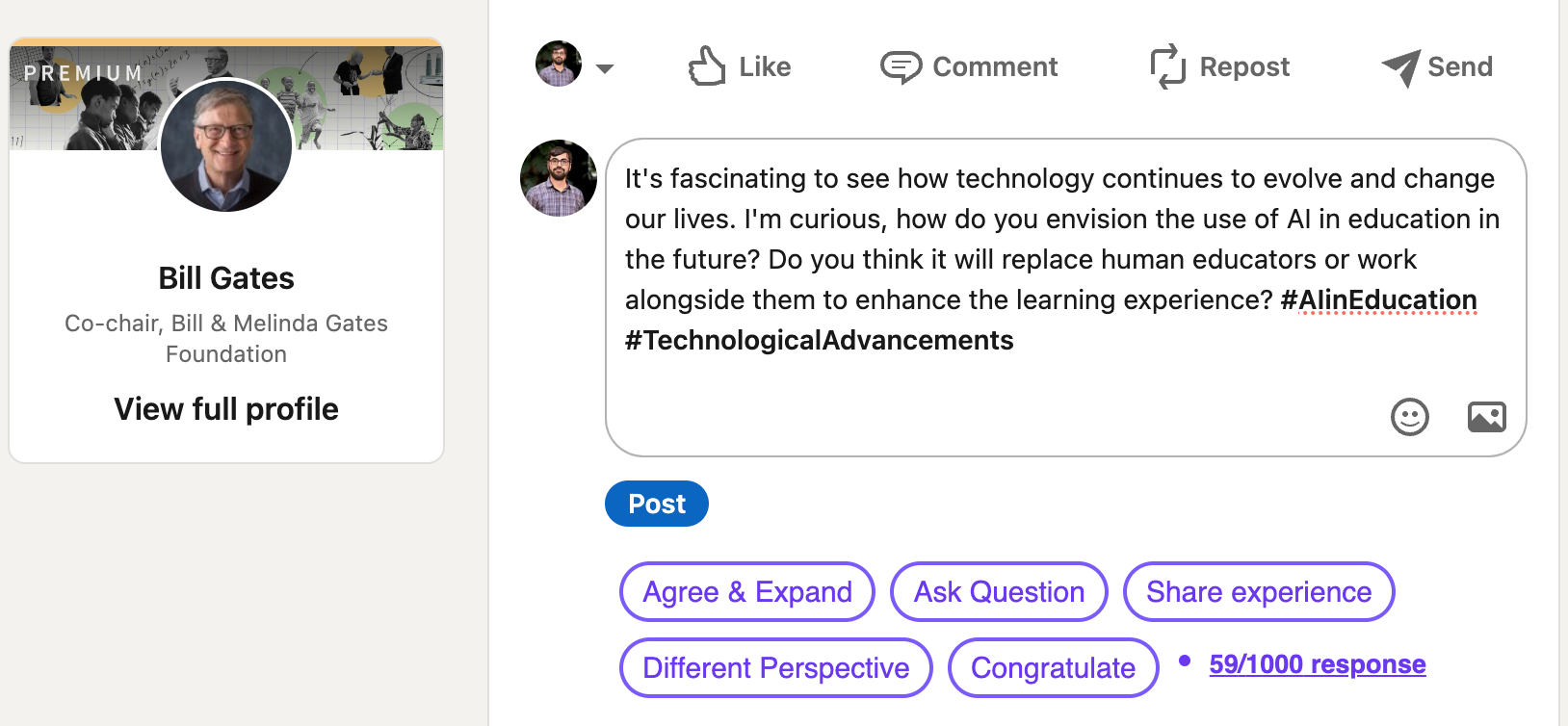Choose the Congratulate response option
This screenshot has width=1568, height=726.
click(x=1053, y=667)
